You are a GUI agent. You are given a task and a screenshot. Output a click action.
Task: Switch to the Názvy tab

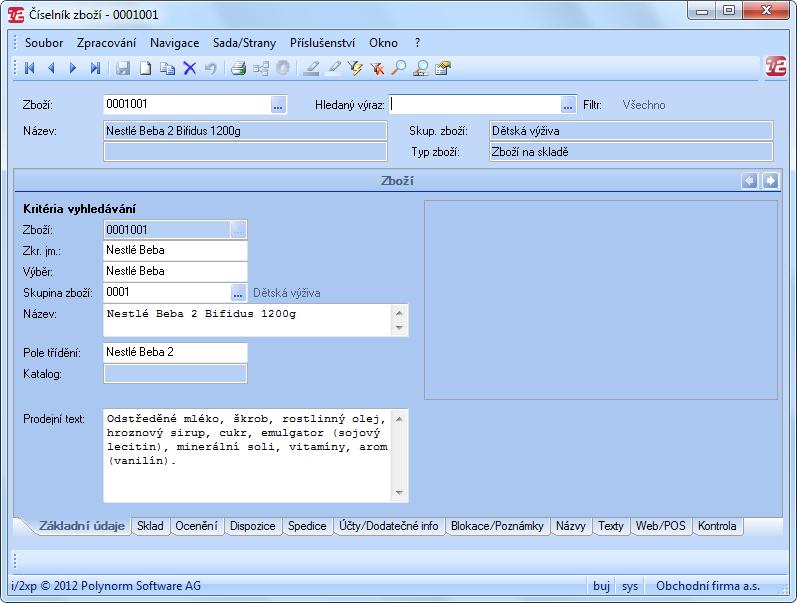[x=571, y=526]
